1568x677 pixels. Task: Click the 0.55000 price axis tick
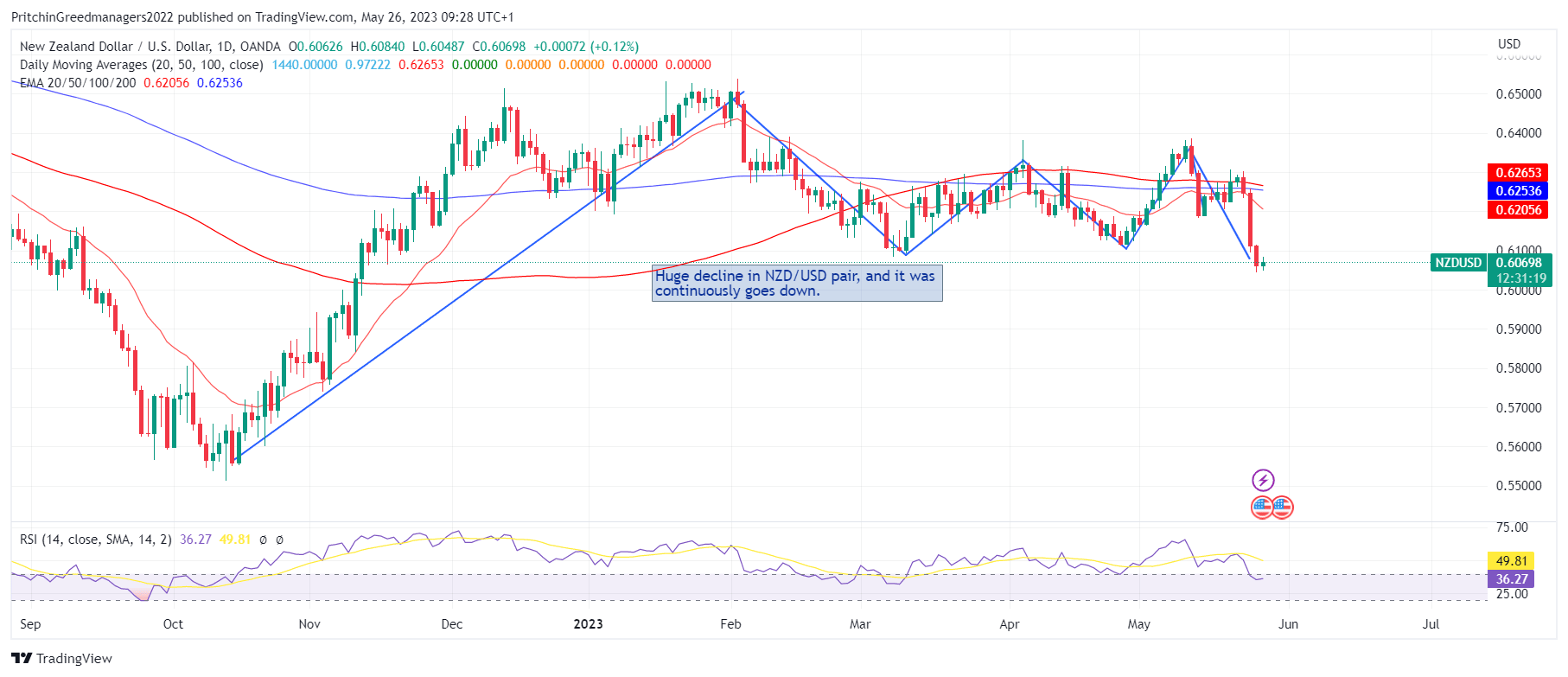click(x=1519, y=486)
